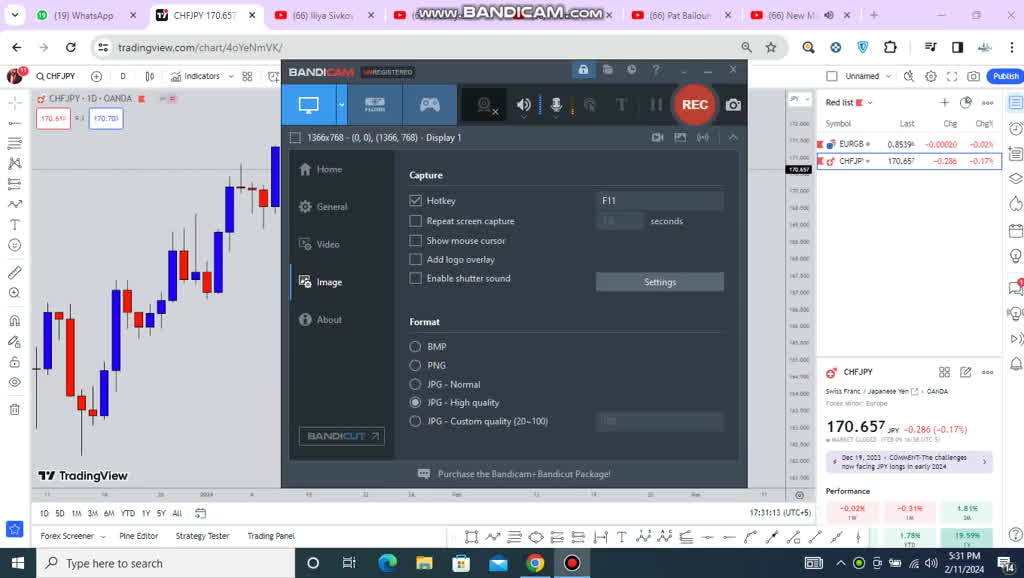
Task: Select the game recording mode gamepad icon
Action: click(x=429, y=105)
